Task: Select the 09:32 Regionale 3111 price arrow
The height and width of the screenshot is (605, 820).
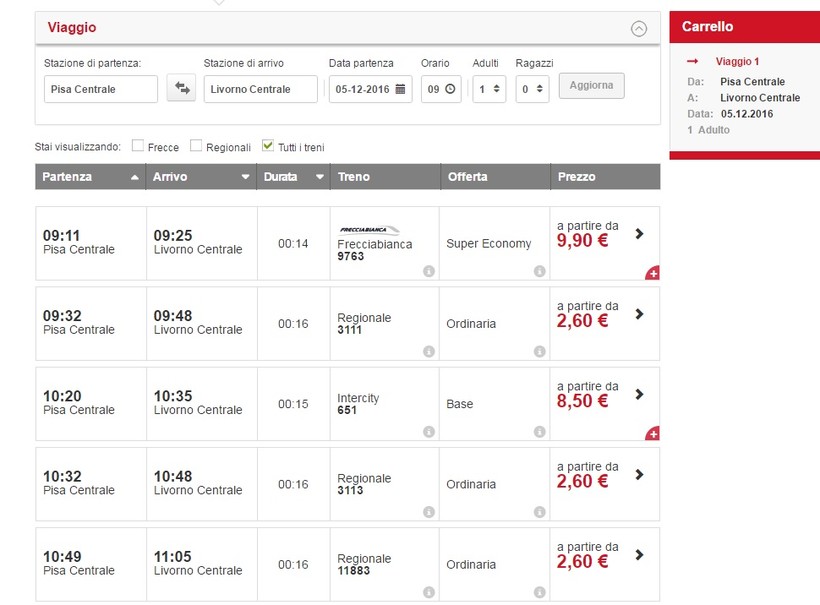Action: (639, 314)
